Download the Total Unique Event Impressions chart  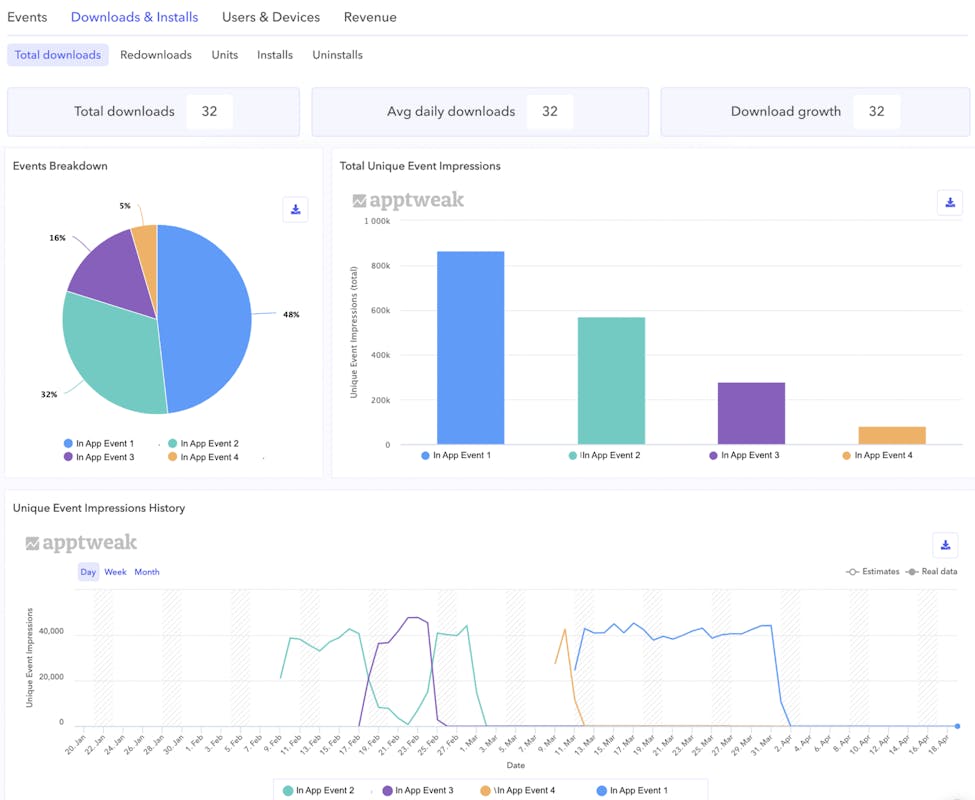(949, 202)
